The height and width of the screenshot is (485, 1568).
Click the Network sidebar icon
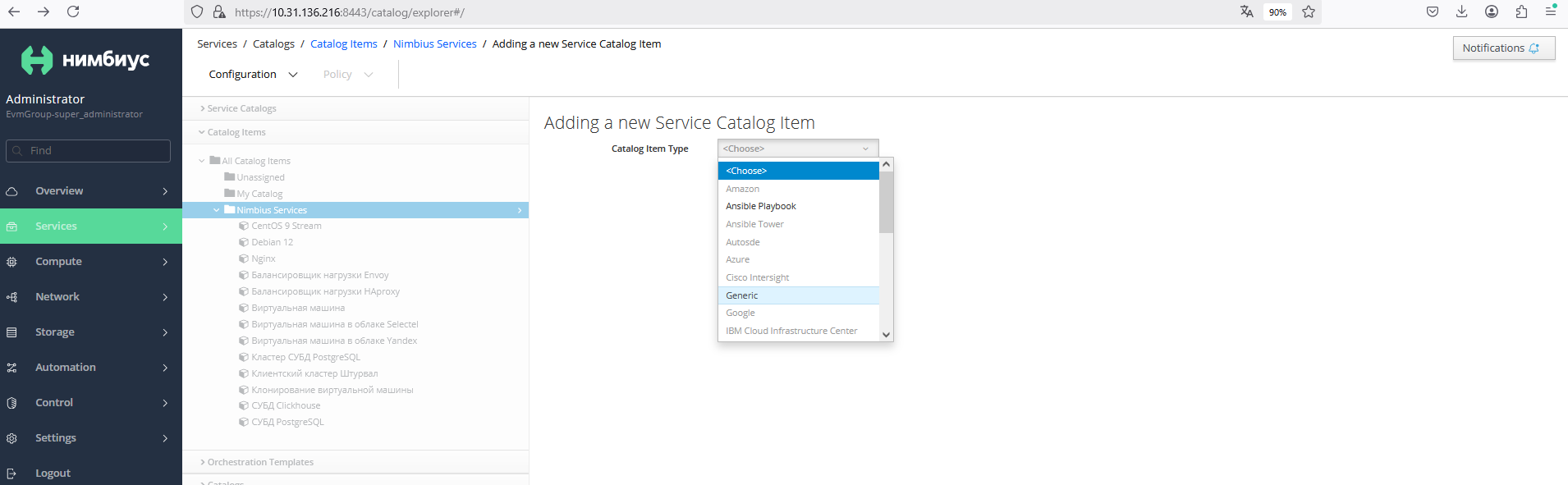pos(11,297)
